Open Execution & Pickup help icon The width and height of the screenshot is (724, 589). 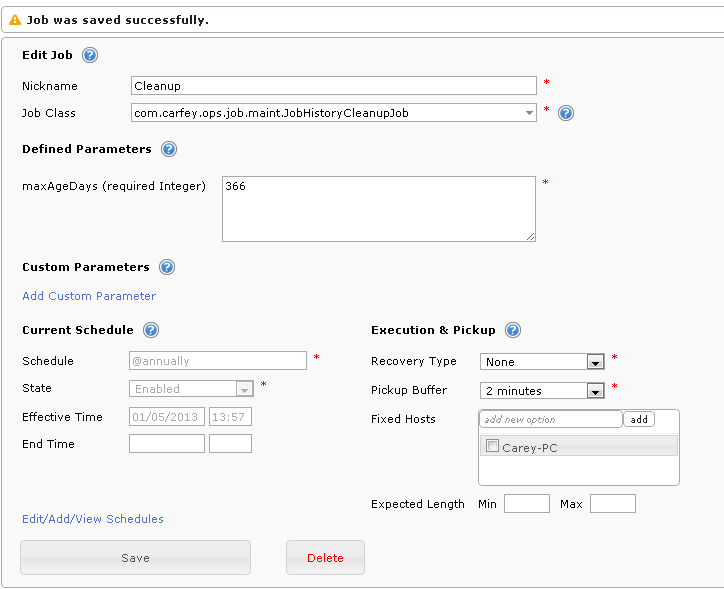click(513, 330)
